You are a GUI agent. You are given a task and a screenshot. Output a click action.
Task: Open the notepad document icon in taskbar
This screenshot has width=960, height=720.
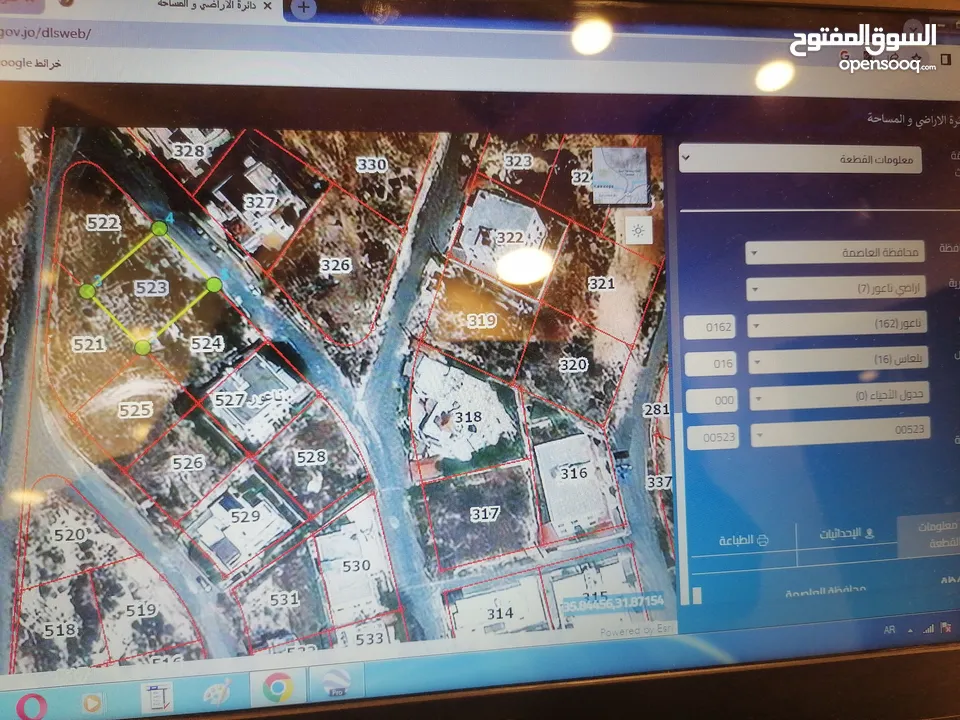156,698
